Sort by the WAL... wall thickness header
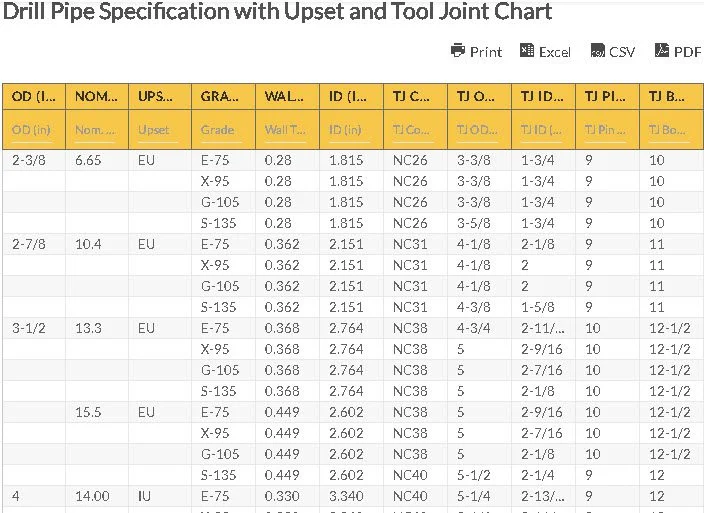The image size is (704, 513). click(285, 97)
